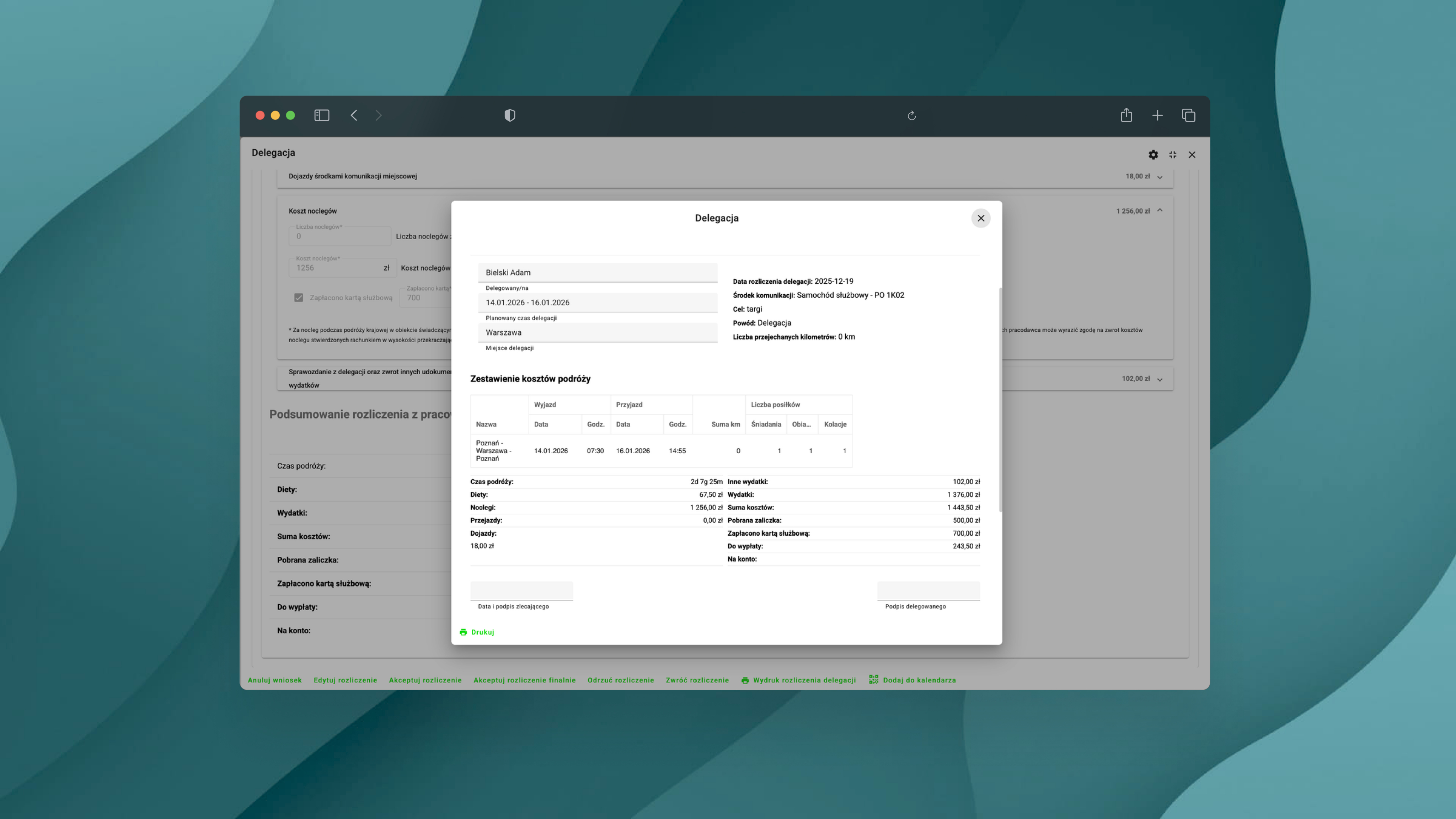Click the privacy shield icon
Image resolution: width=1456 pixels, height=819 pixels.
pos(509,115)
